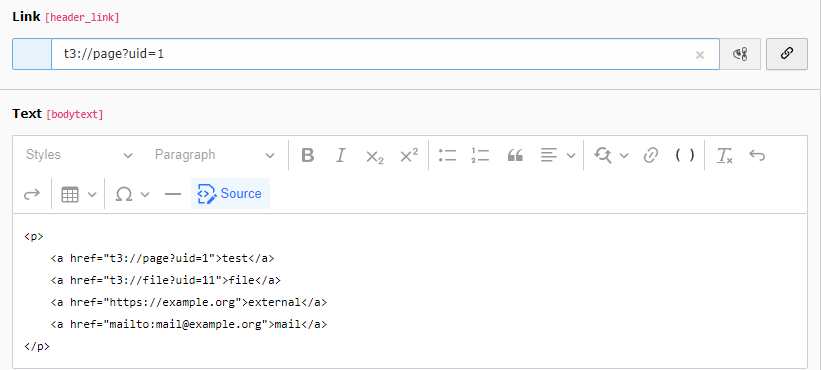Open the editor link insert tool
This screenshot has height=370, width=821.
coord(650,155)
